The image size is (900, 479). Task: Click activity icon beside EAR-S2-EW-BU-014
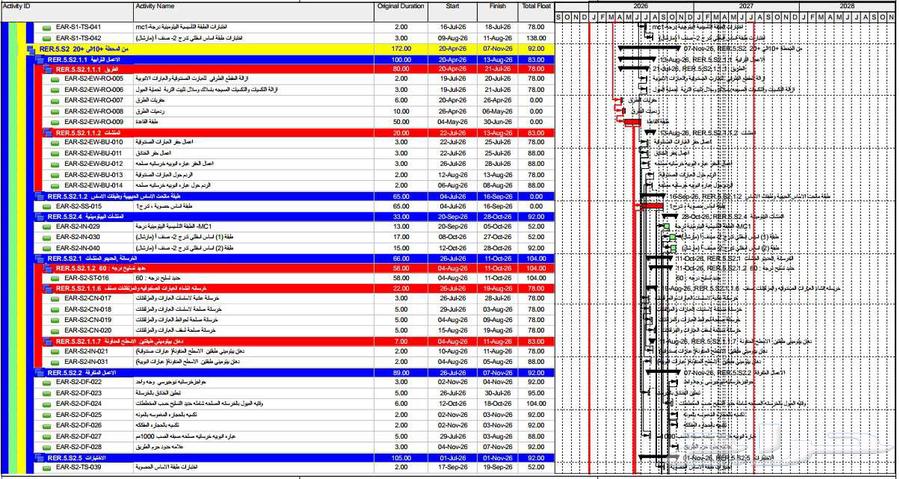click(x=55, y=185)
